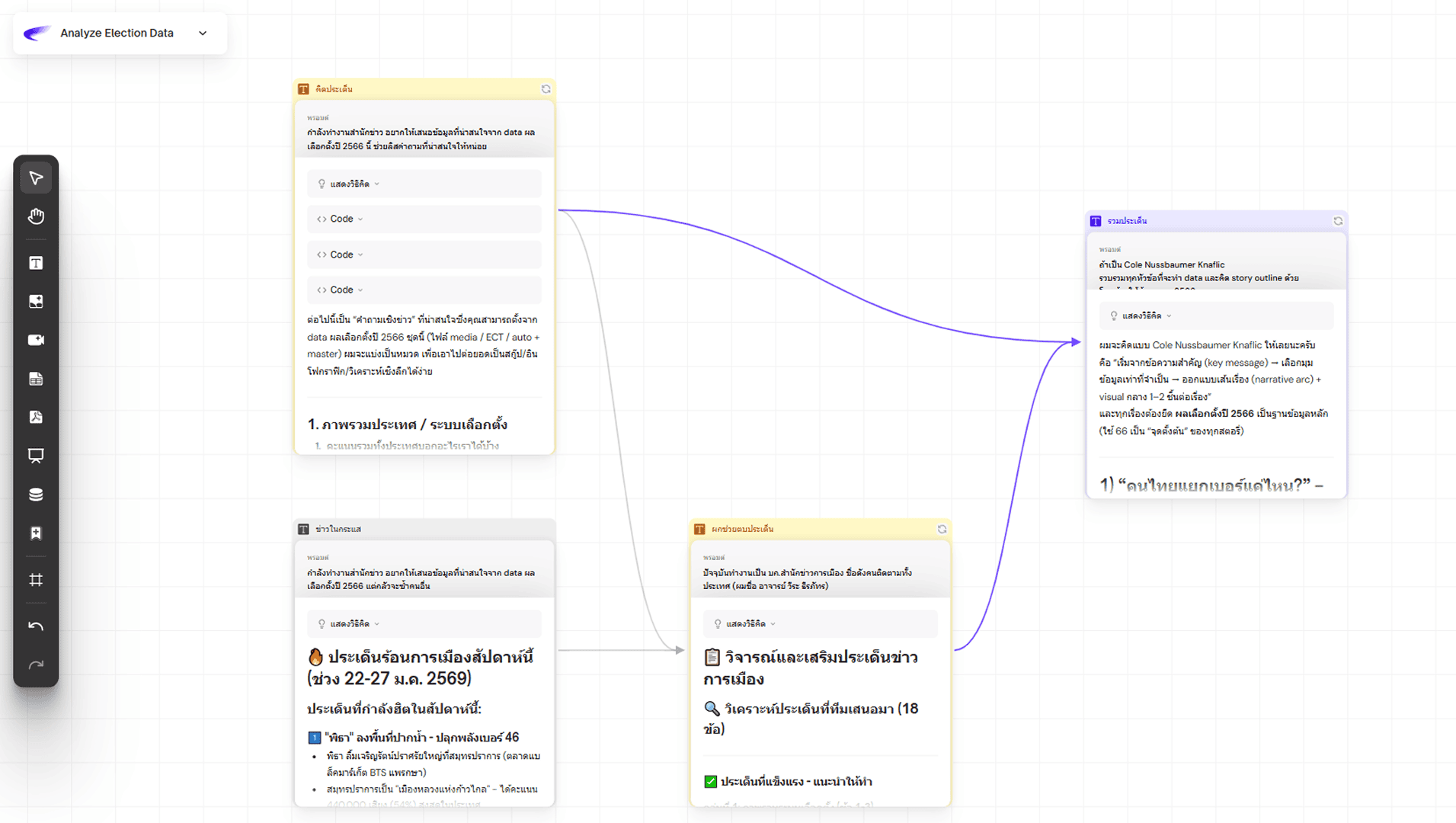Open the database tool in sidebar
This screenshot has width=1456, height=823.
coord(36,495)
